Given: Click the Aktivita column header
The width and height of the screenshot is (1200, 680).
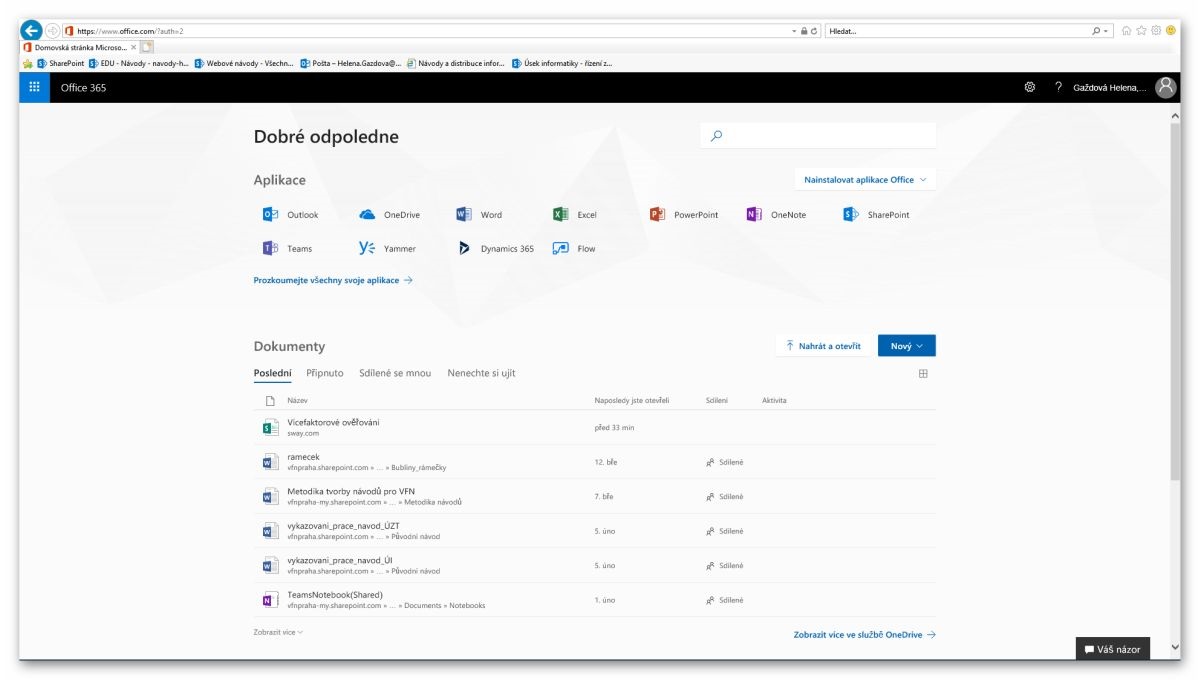Looking at the screenshot, I should point(774,400).
